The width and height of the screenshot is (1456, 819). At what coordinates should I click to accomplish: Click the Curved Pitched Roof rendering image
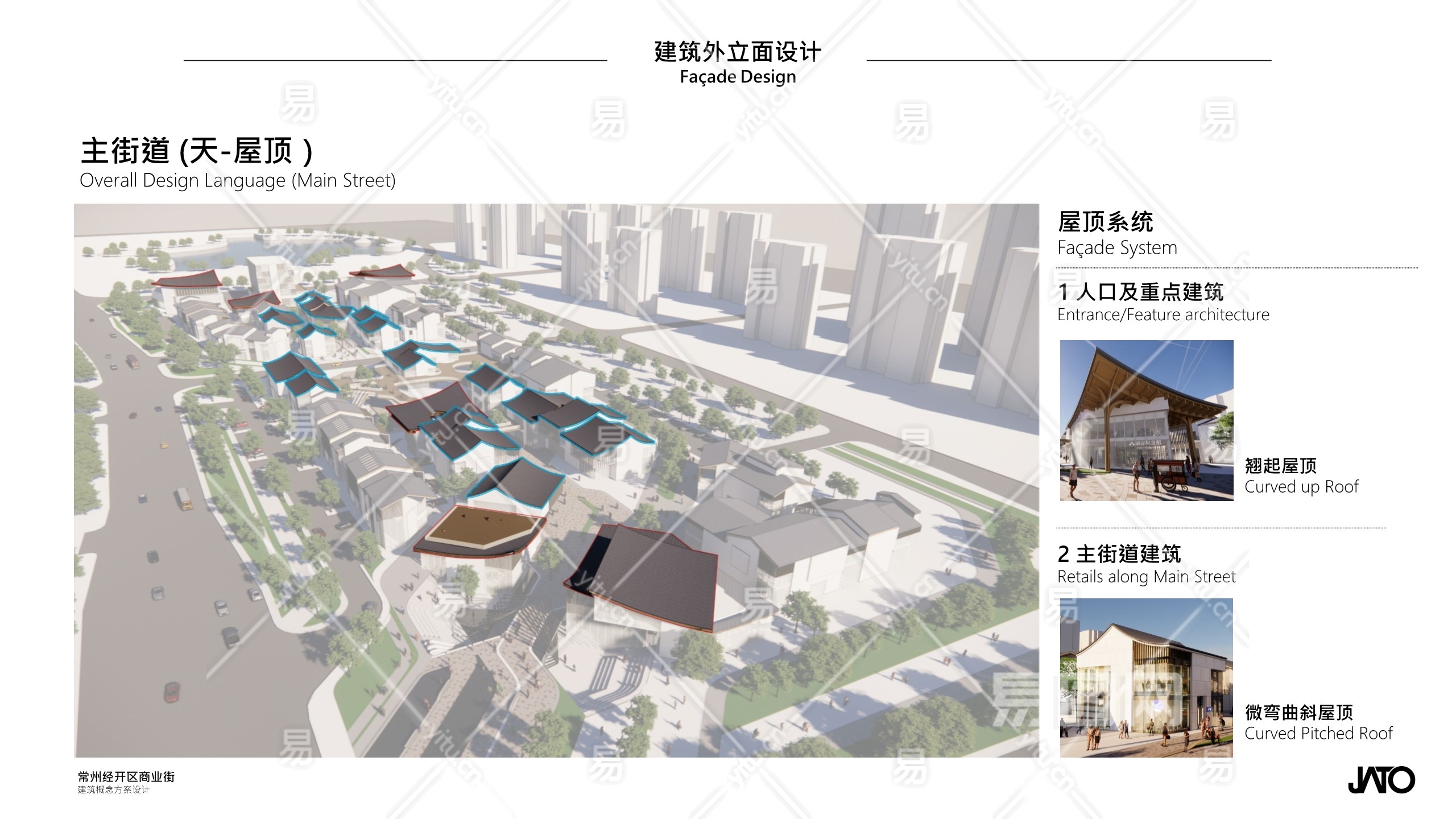click(x=1146, y=677)
